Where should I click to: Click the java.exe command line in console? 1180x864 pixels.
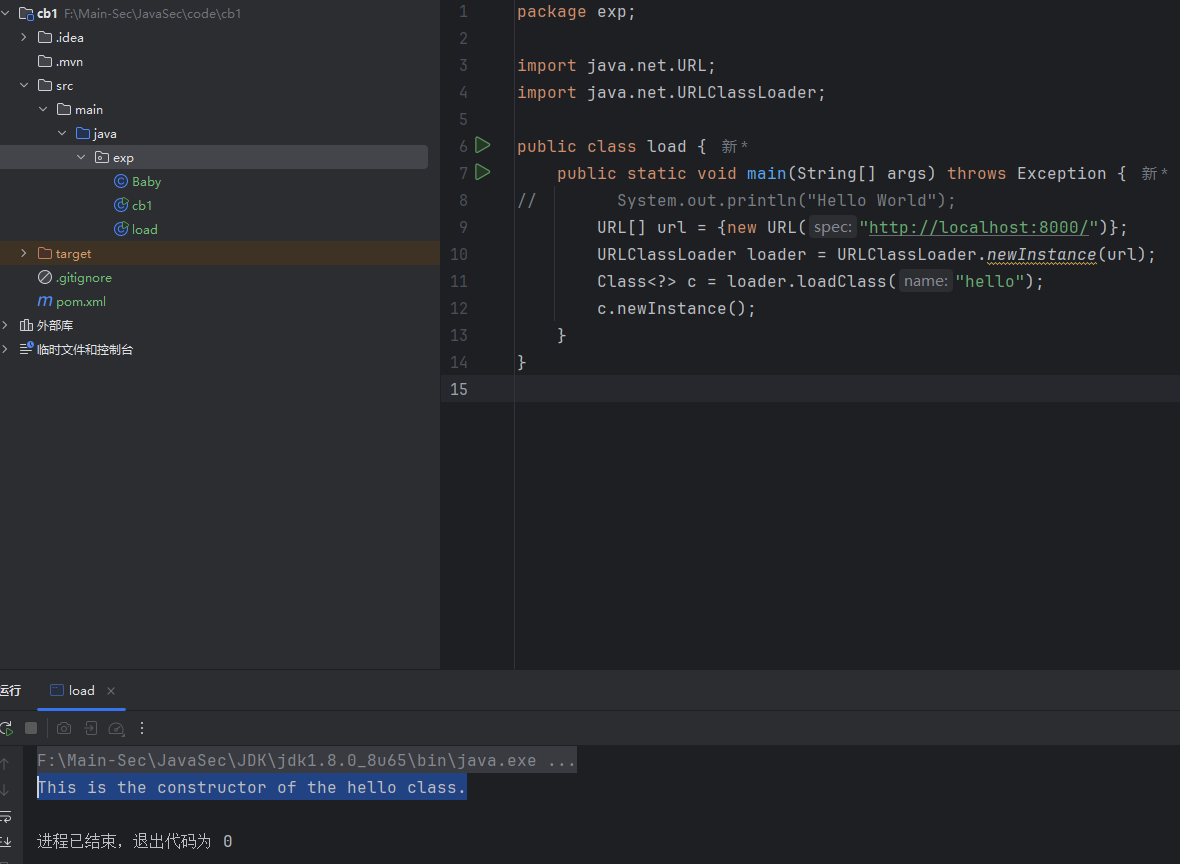[x=306, y=760]
